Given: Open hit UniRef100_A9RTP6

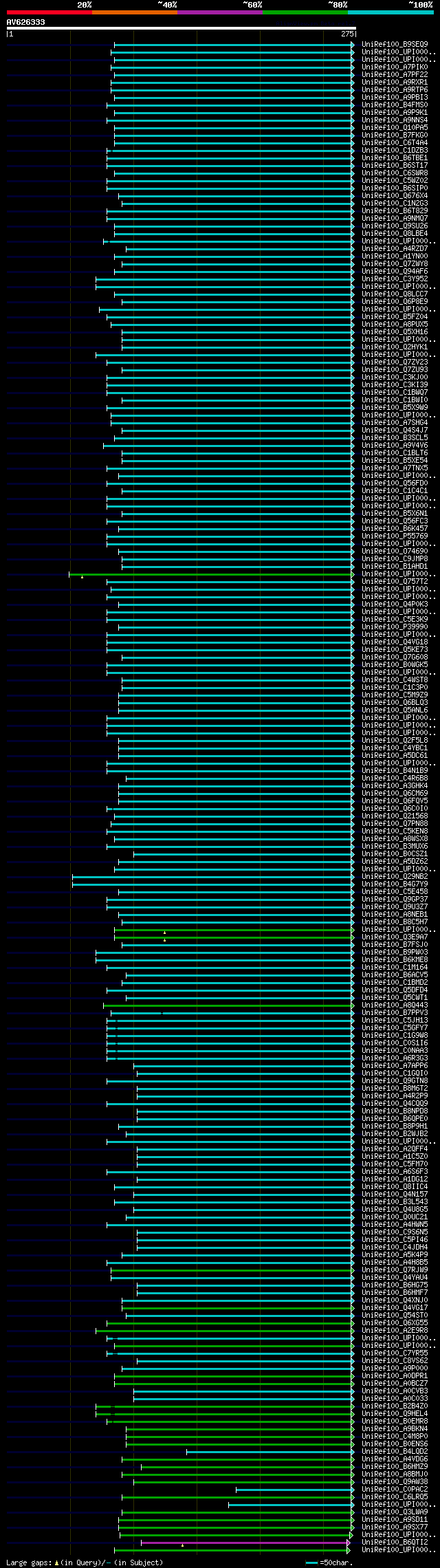Looking at the screenshot, I should coord(395,89).
